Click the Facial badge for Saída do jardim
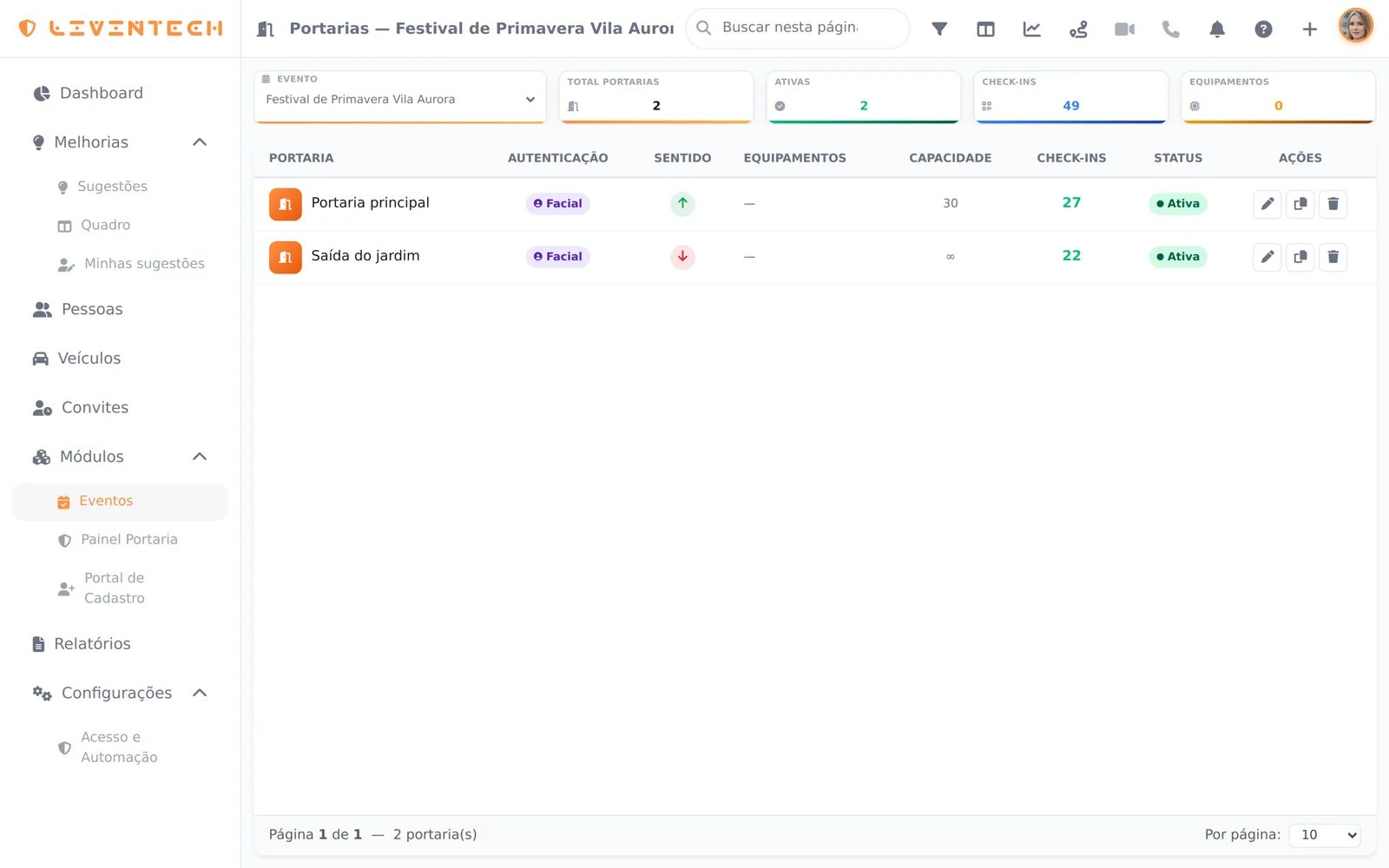 pyautogui.click(x=557, y=257)
